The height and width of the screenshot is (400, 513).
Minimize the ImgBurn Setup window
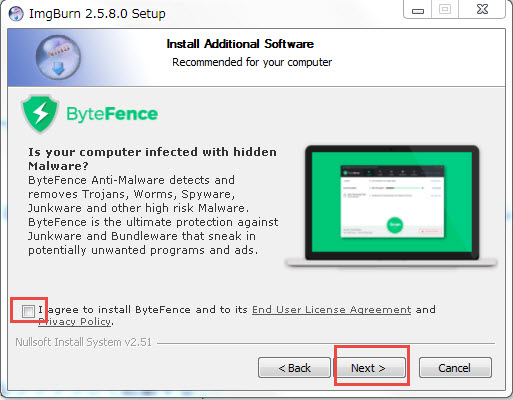418,10
